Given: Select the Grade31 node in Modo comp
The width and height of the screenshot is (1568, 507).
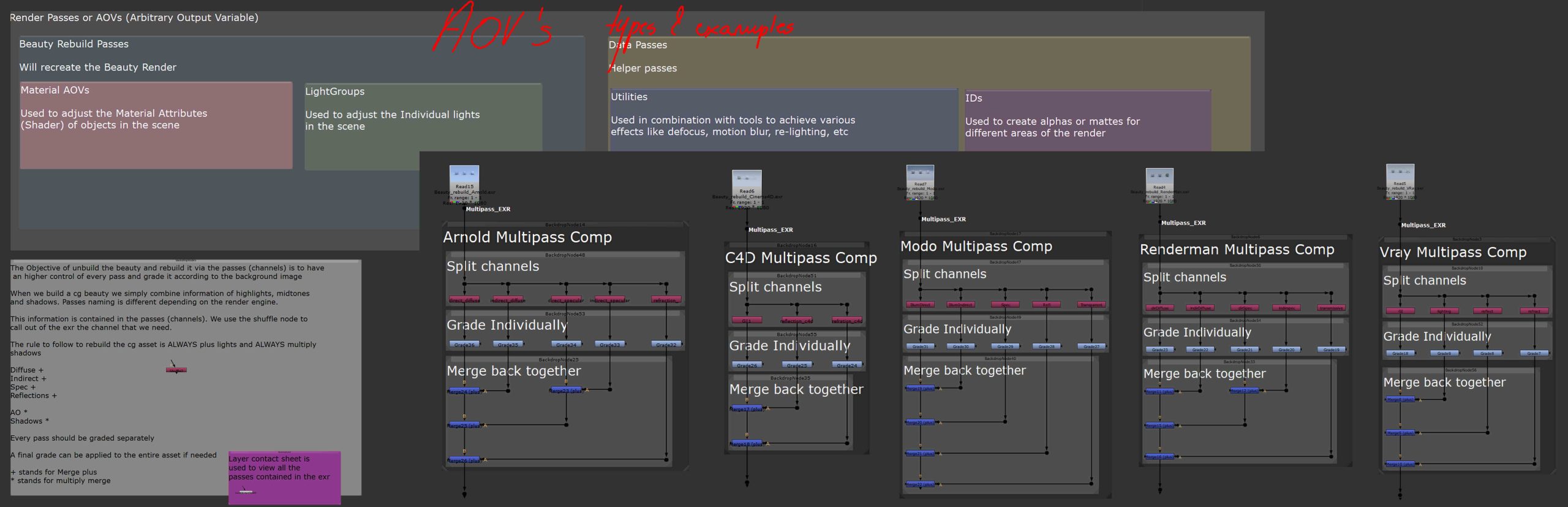Looking at the screenshot, I should pos(920,346).
